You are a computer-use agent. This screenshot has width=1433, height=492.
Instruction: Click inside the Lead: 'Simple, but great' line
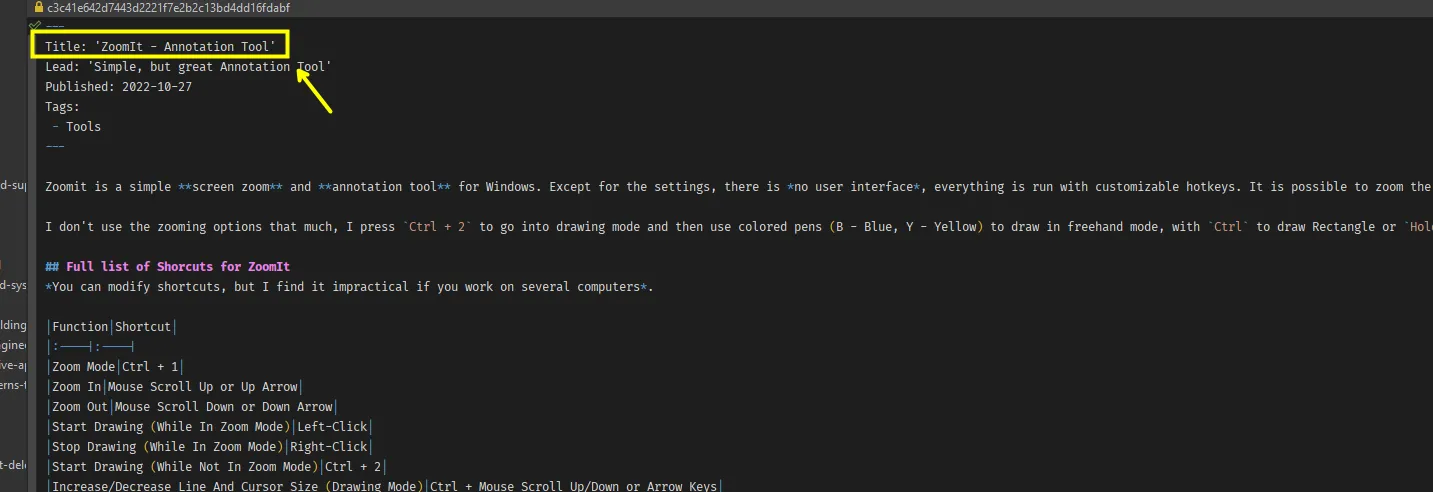(188, 67)
